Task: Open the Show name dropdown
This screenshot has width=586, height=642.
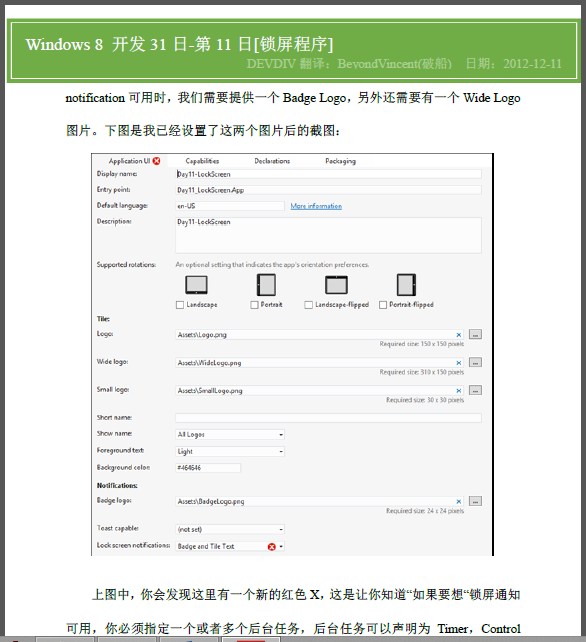Action: [x=230, y=434]
